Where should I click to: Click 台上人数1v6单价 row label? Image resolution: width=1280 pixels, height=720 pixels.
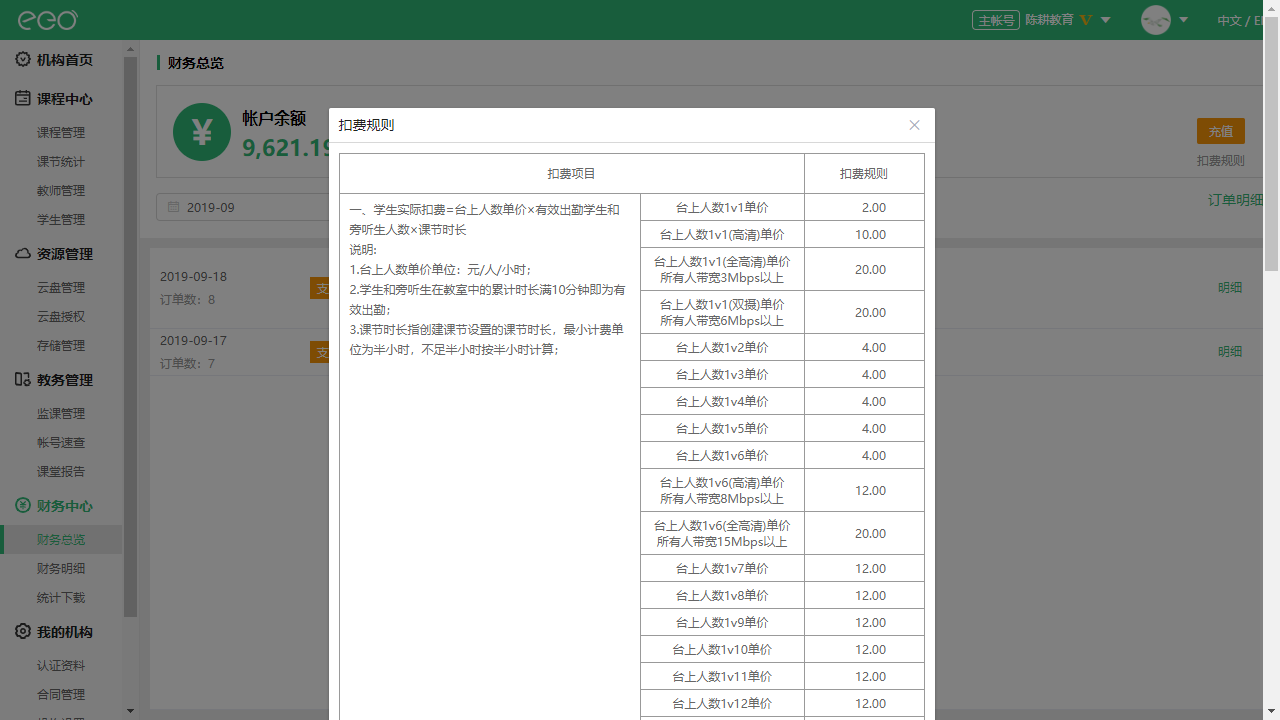(722, 455)
